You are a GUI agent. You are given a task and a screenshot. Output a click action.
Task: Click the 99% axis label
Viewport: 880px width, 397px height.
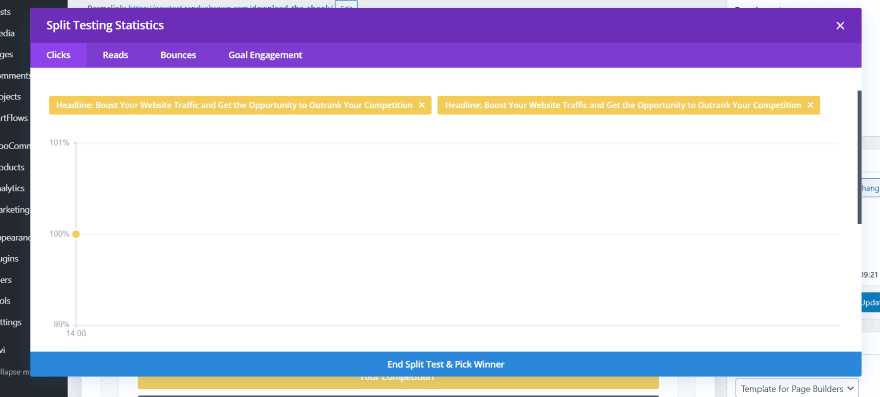[x=61, y=325]
